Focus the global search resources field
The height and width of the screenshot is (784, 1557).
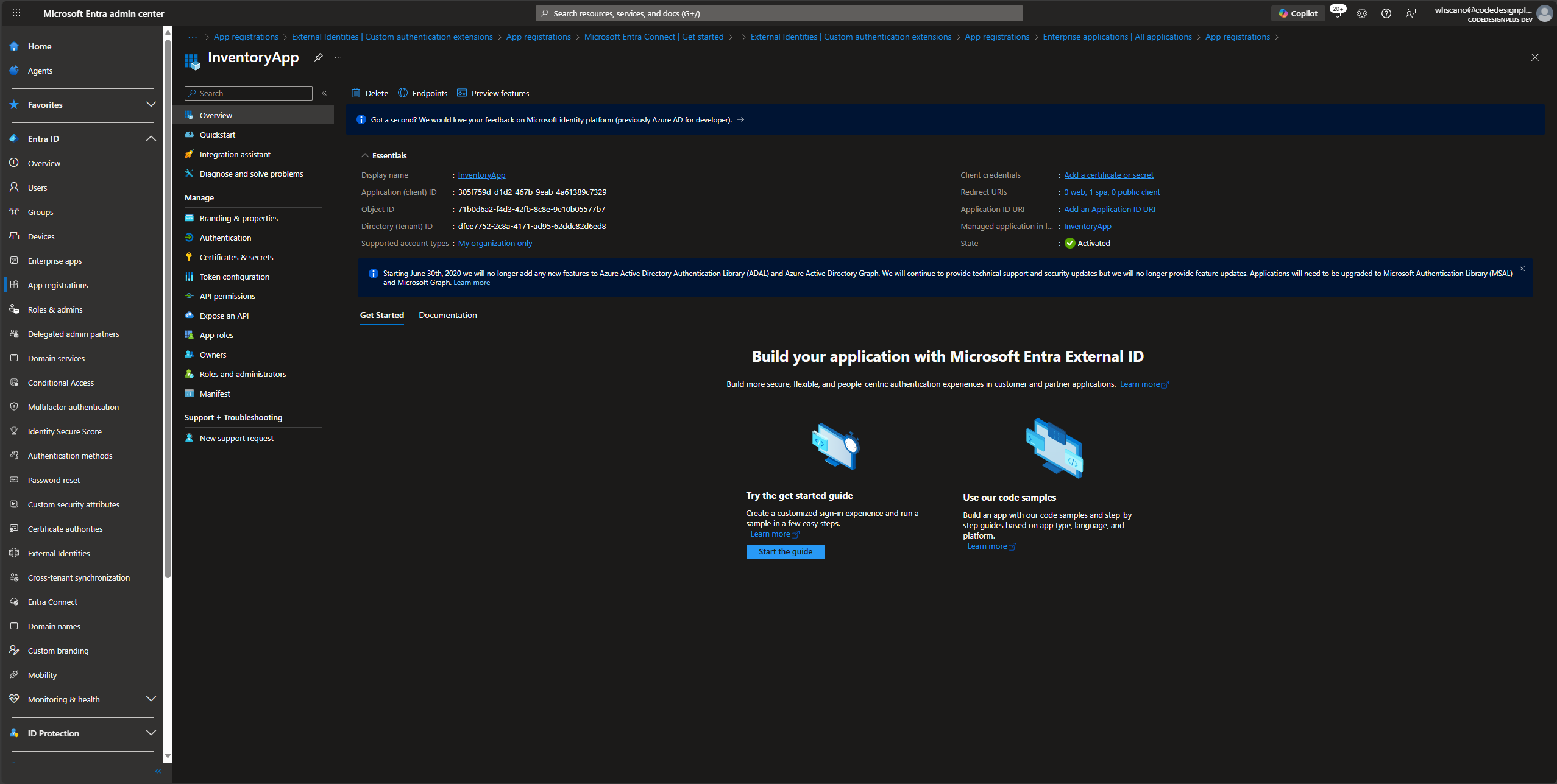[x=779, y=13]
